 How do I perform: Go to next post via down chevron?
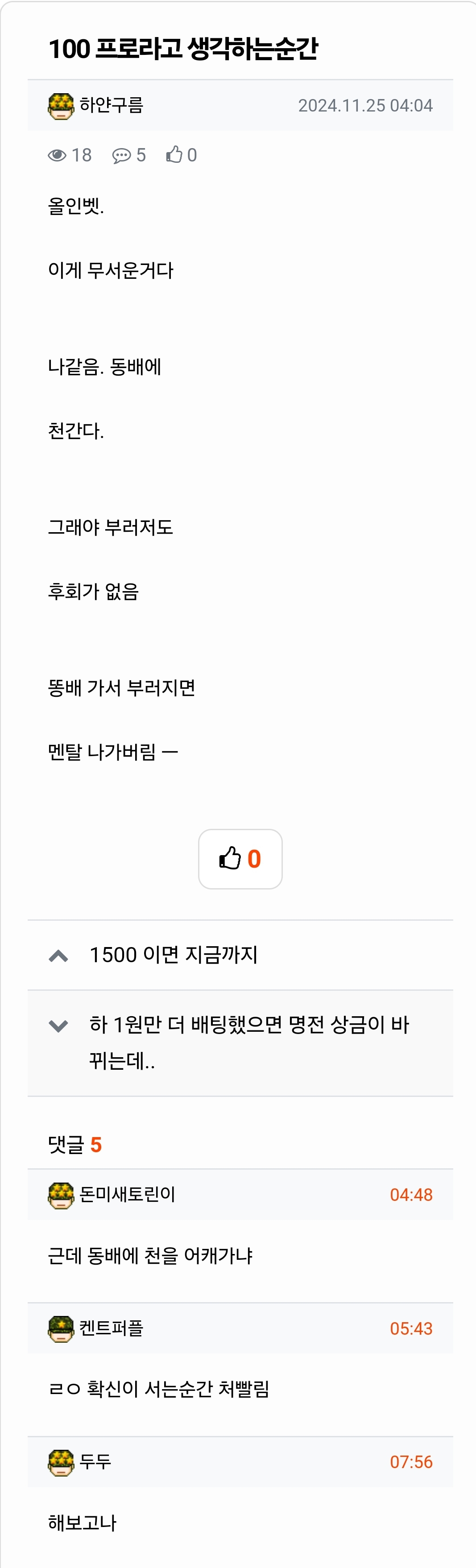pyautogui.click(x=58, y=1026)
